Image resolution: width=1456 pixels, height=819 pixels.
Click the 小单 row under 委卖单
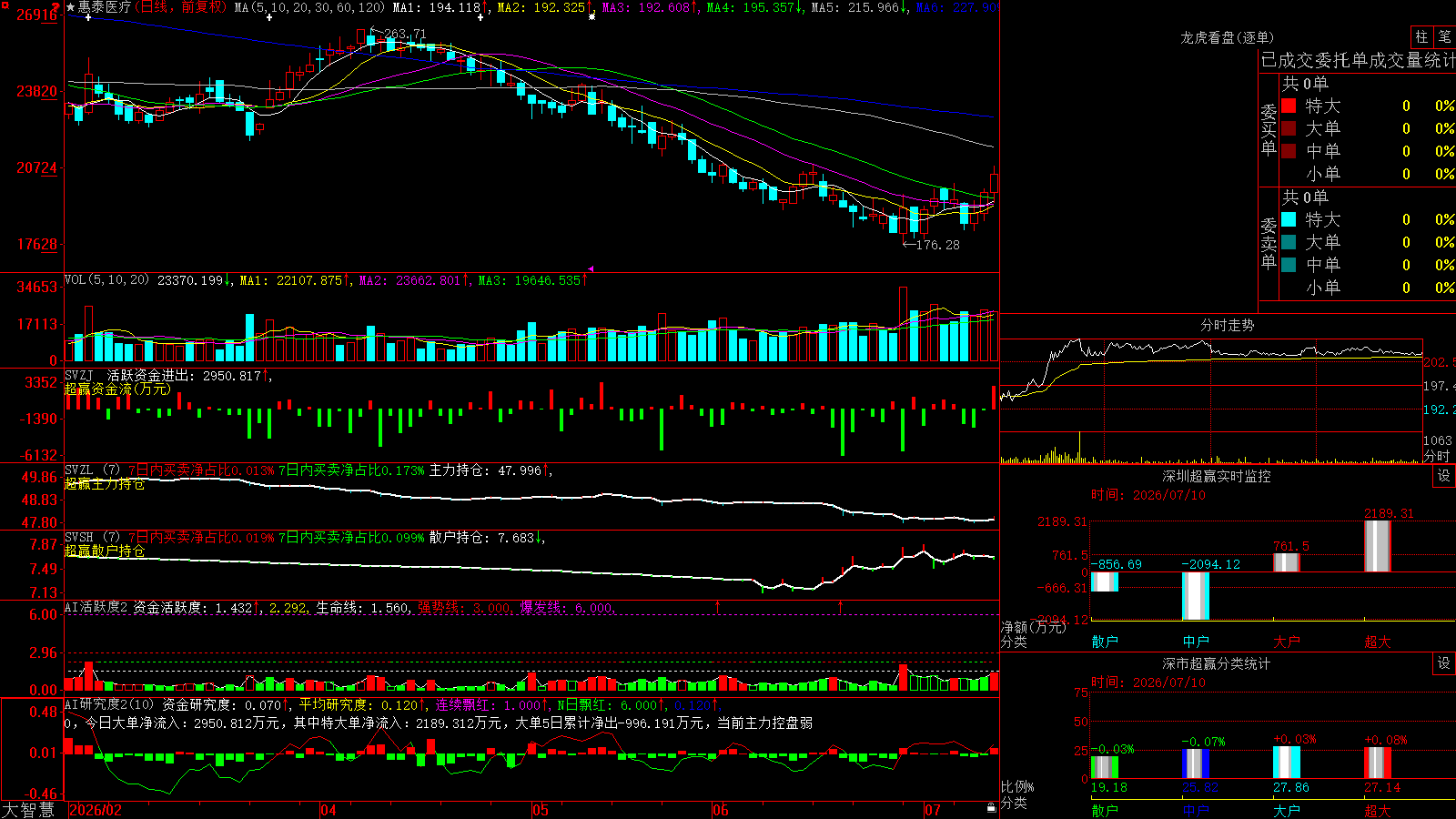pyautogui.click(x=1367, y=288)
